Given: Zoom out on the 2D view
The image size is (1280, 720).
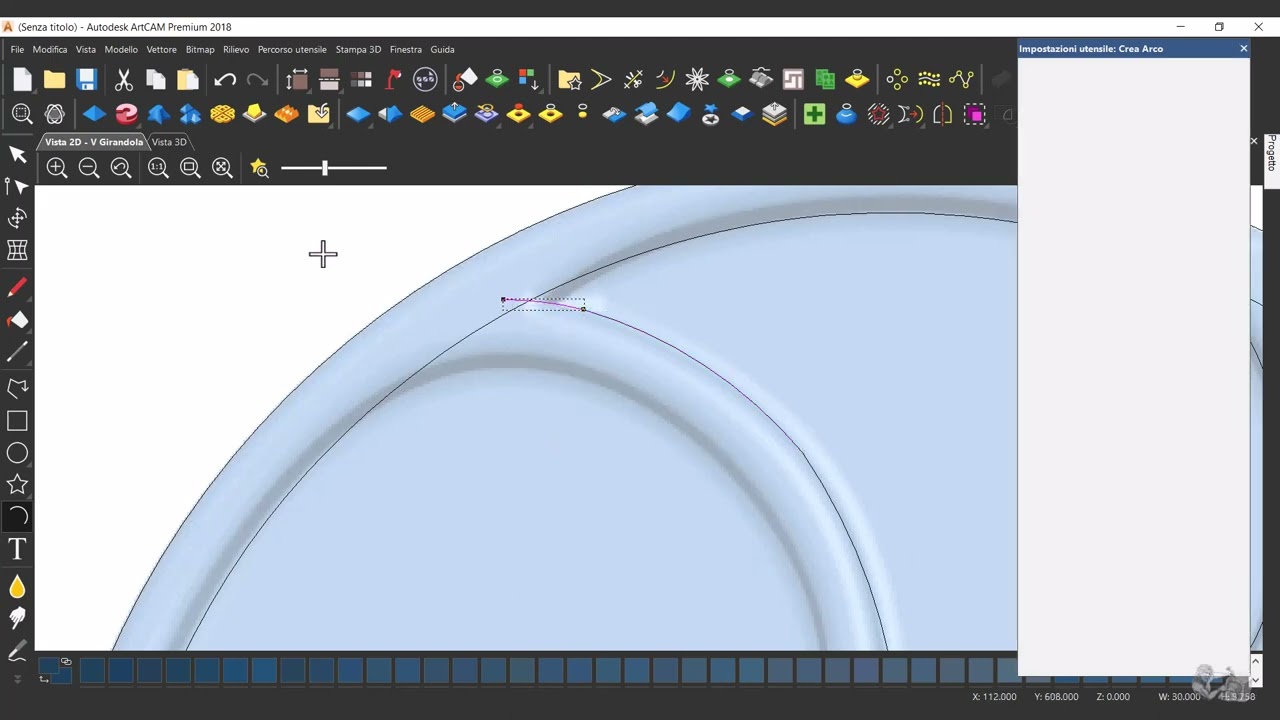Looking at the screenshot, I should coord(89,168).
